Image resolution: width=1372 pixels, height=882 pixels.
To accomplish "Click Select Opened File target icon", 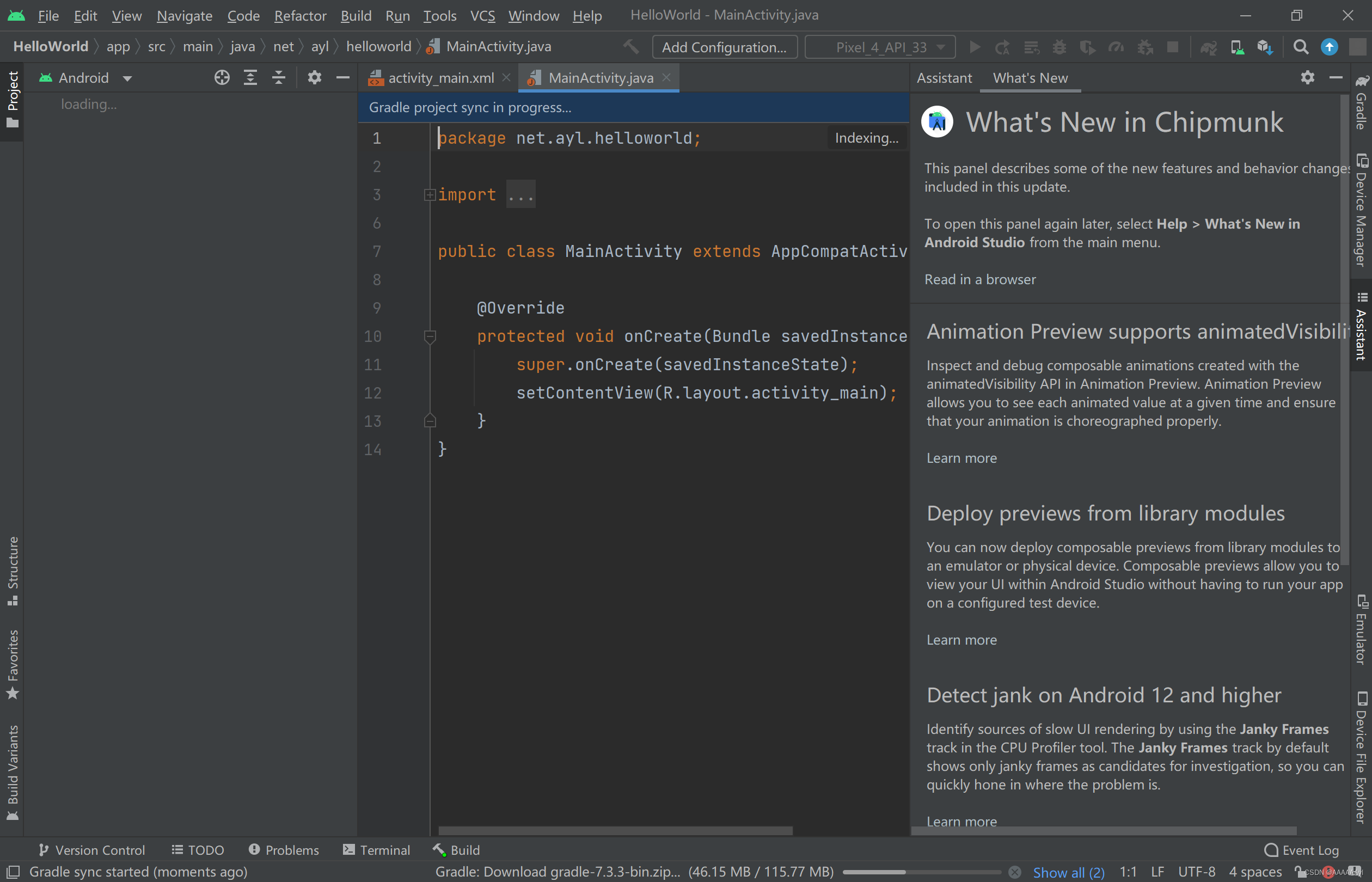I will pyautogui.click(x=222, y=77).
